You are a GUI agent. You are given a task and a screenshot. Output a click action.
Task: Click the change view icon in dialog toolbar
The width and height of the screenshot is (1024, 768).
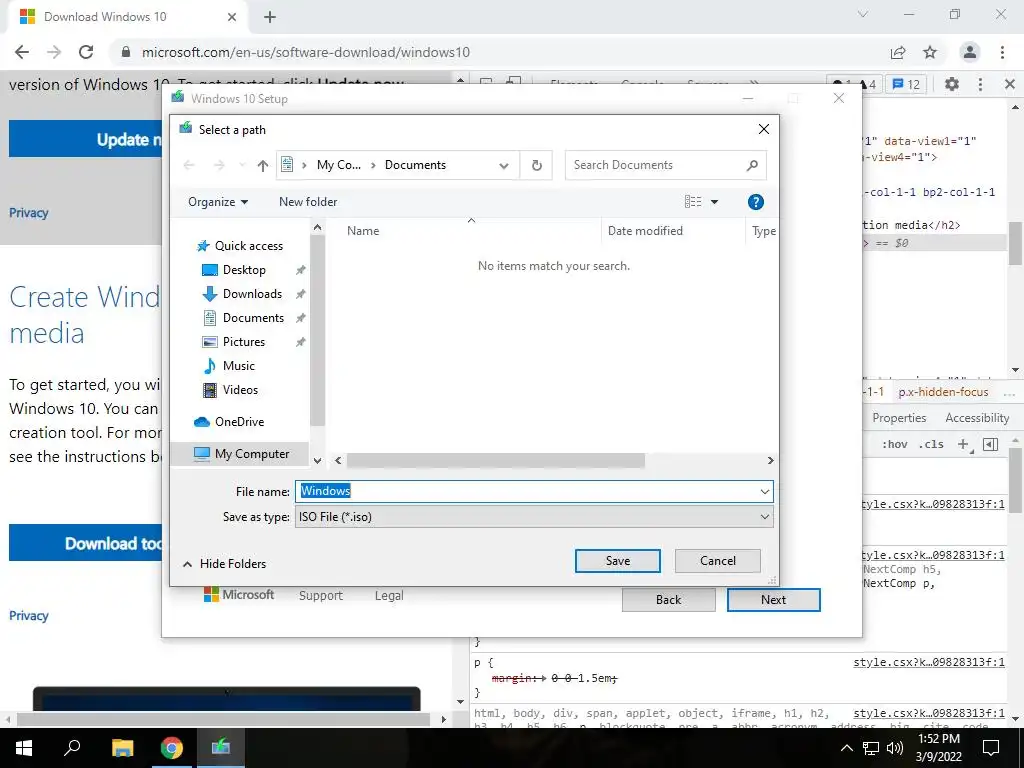point(693,202)
